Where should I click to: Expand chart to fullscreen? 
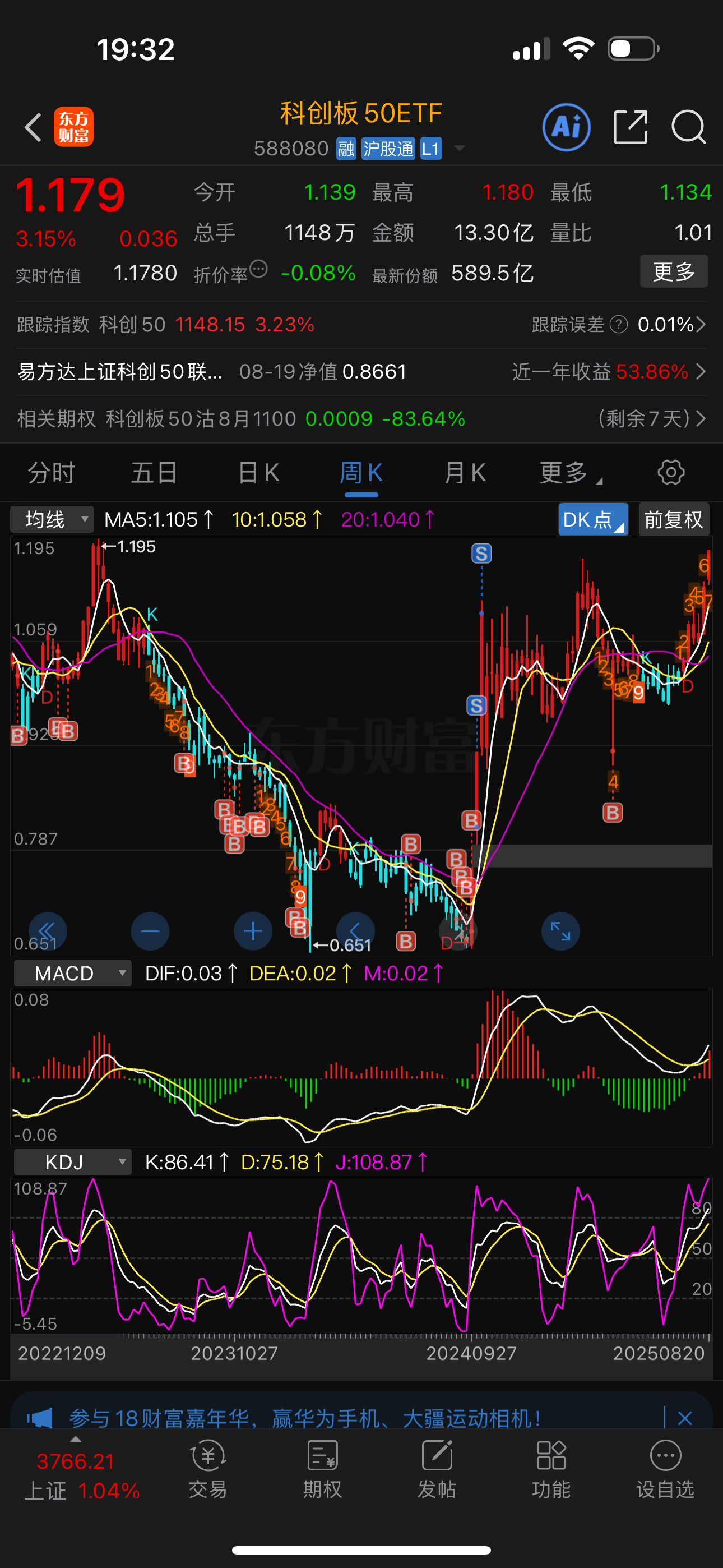tap(560, 931)
